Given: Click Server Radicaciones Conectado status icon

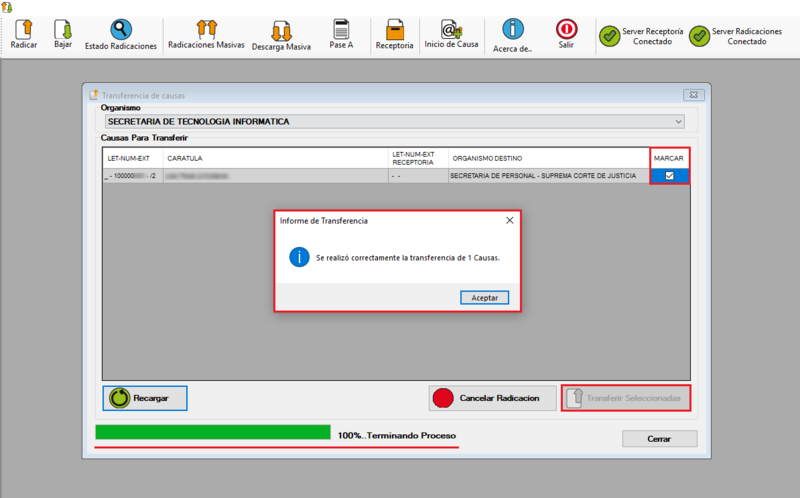Looking at the screenshot, I should (699, 36).
